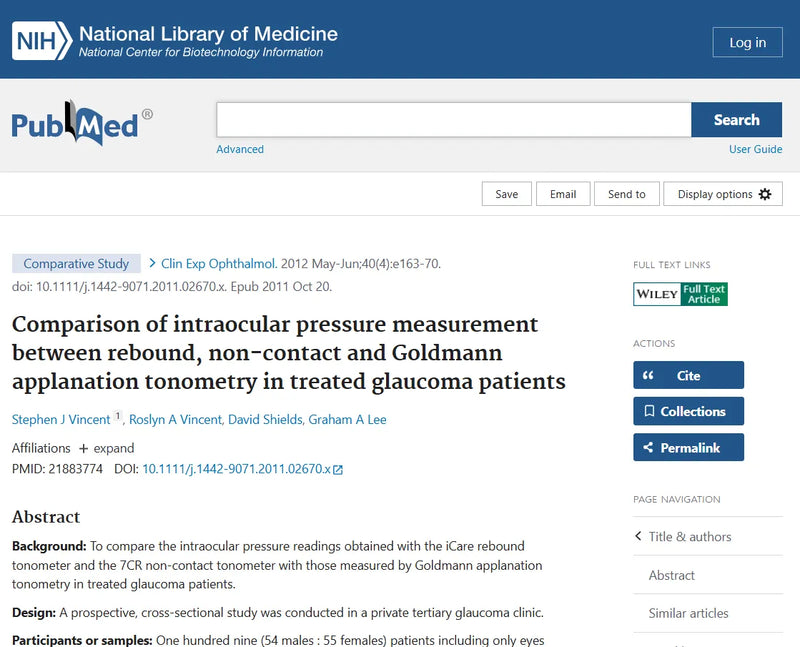Click the quotation mark icon on Cite
Viewport: 800px width, 647px height.
(648, 376)
